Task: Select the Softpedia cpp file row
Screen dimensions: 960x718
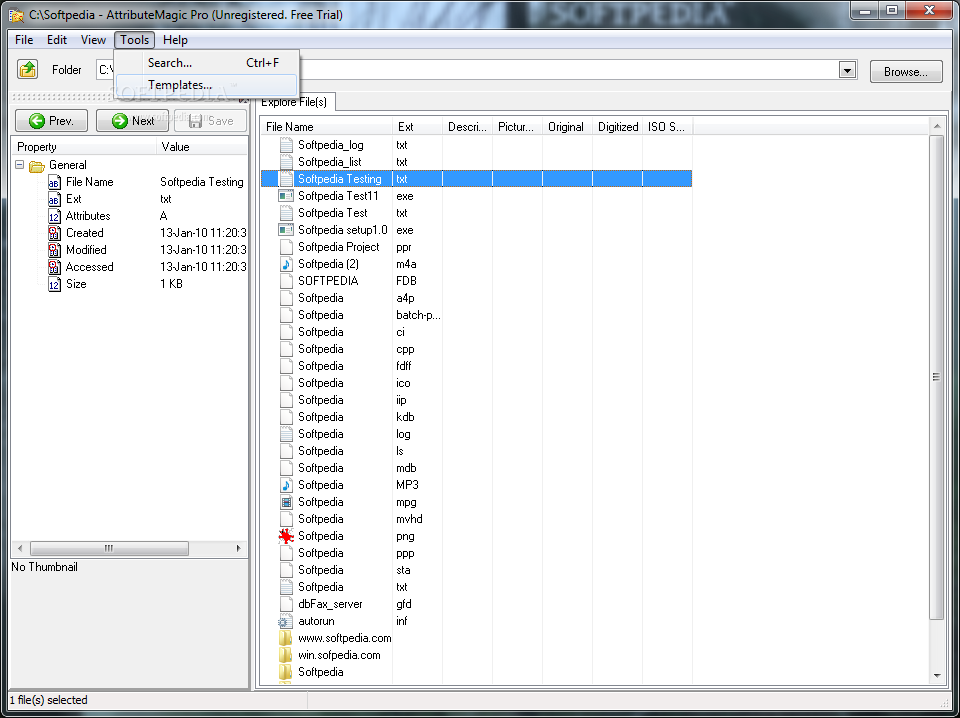Action: click(476, 349)
